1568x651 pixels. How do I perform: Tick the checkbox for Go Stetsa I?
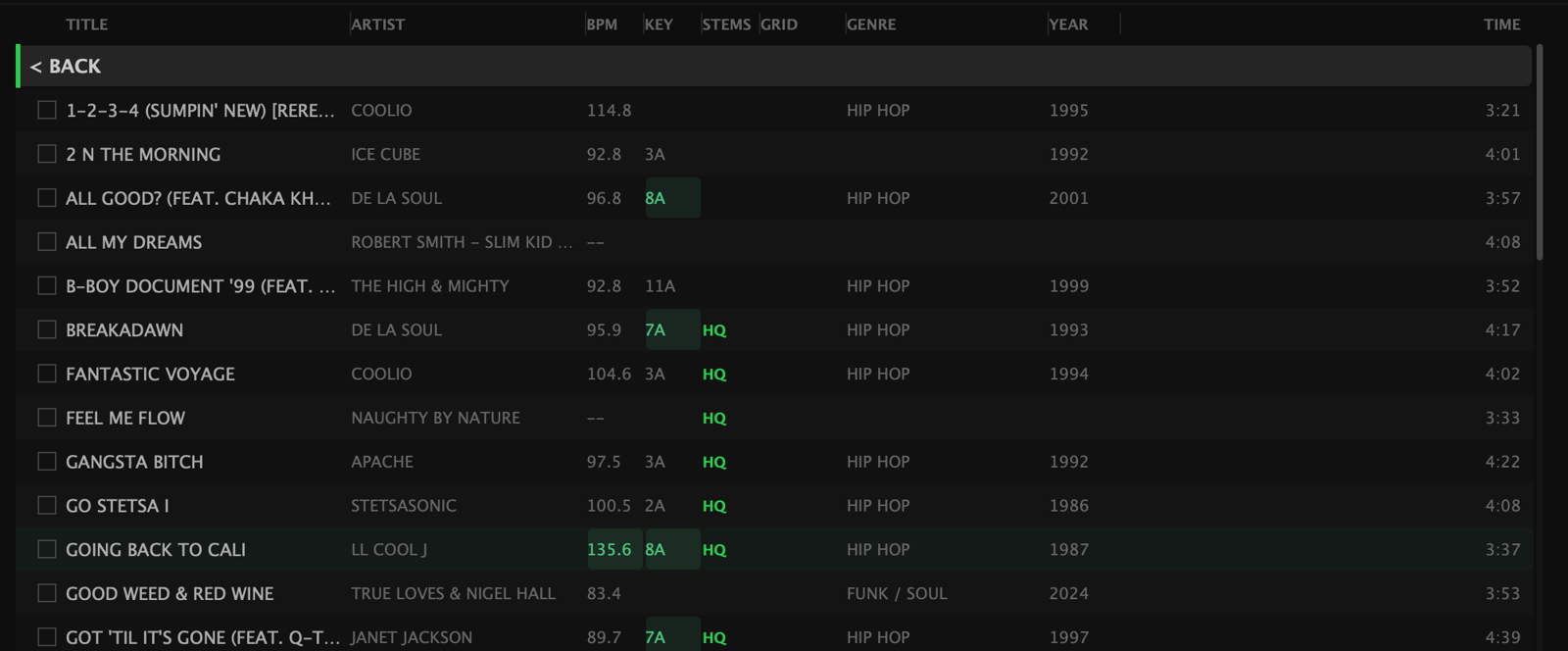click(x=47, y=505)
